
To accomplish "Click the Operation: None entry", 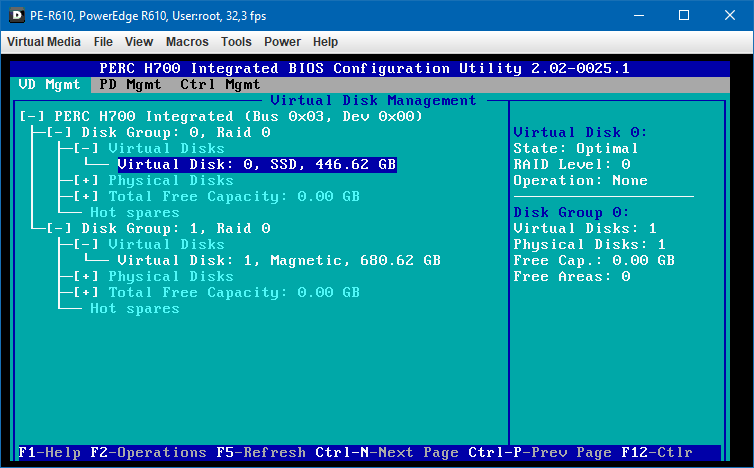I will pos(580,180).
